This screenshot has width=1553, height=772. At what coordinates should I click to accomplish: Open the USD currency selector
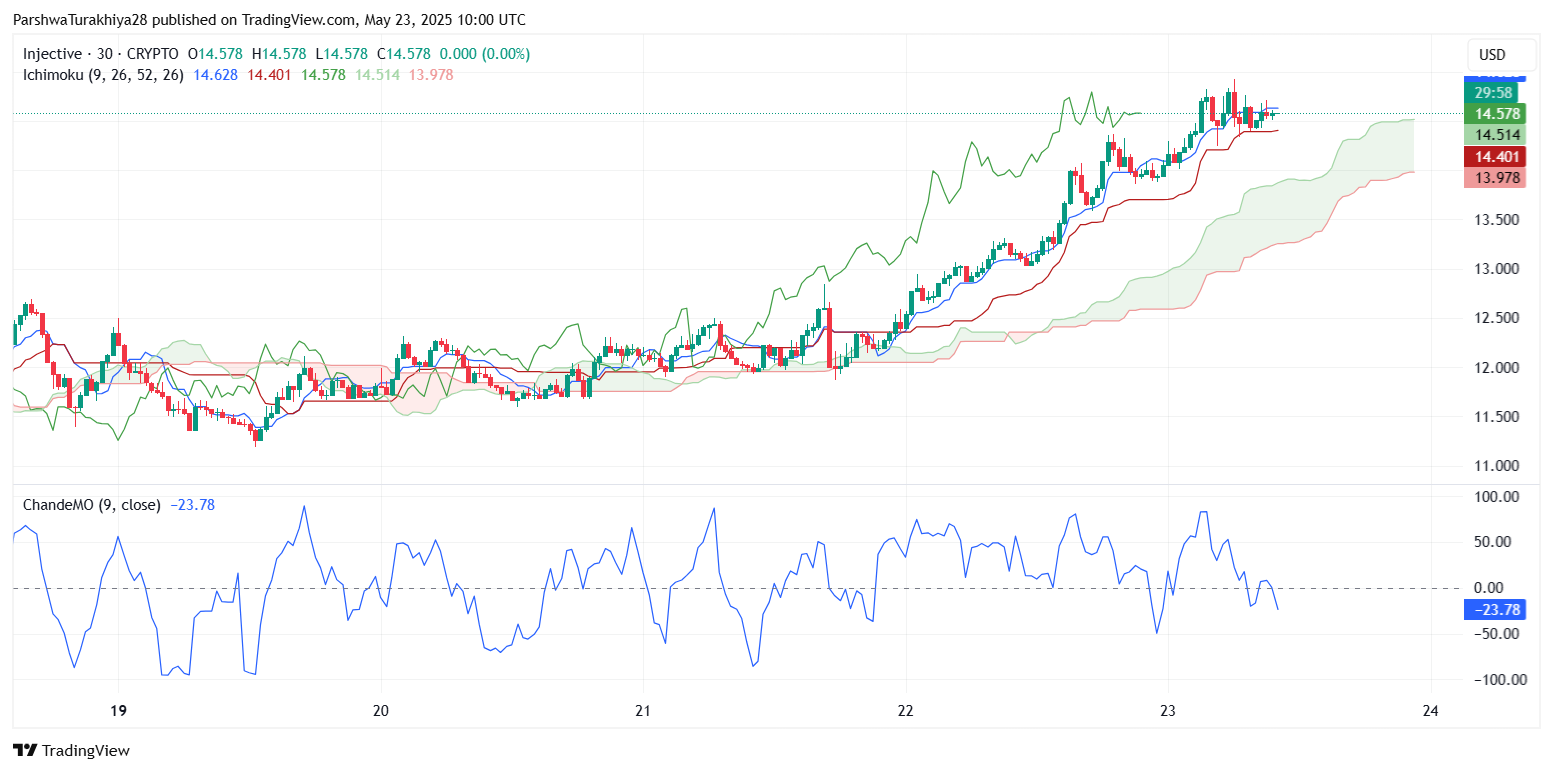(1492, 55)
